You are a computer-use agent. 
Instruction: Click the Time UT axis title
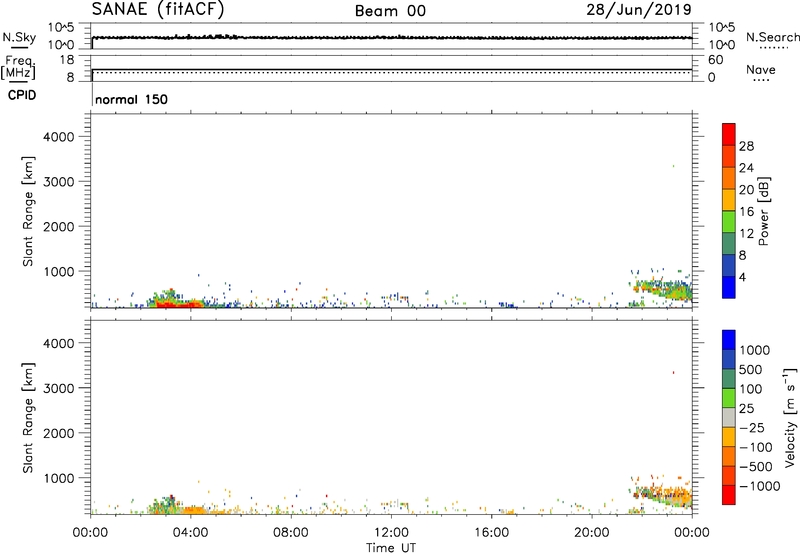(x=391, y=548)
